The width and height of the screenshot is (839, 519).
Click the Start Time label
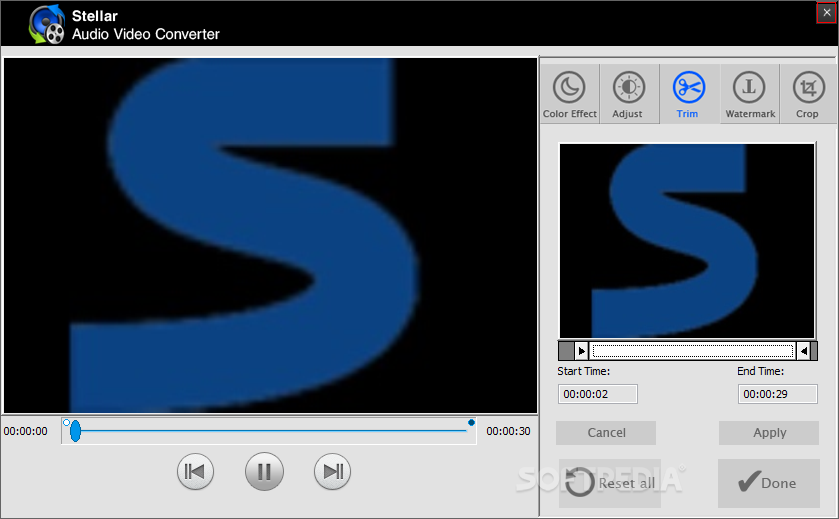(x=583, y=371)
